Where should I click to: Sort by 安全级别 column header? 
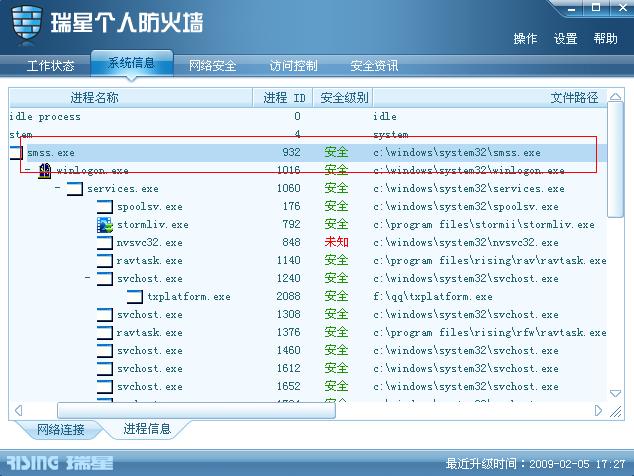tap(343, 98)
